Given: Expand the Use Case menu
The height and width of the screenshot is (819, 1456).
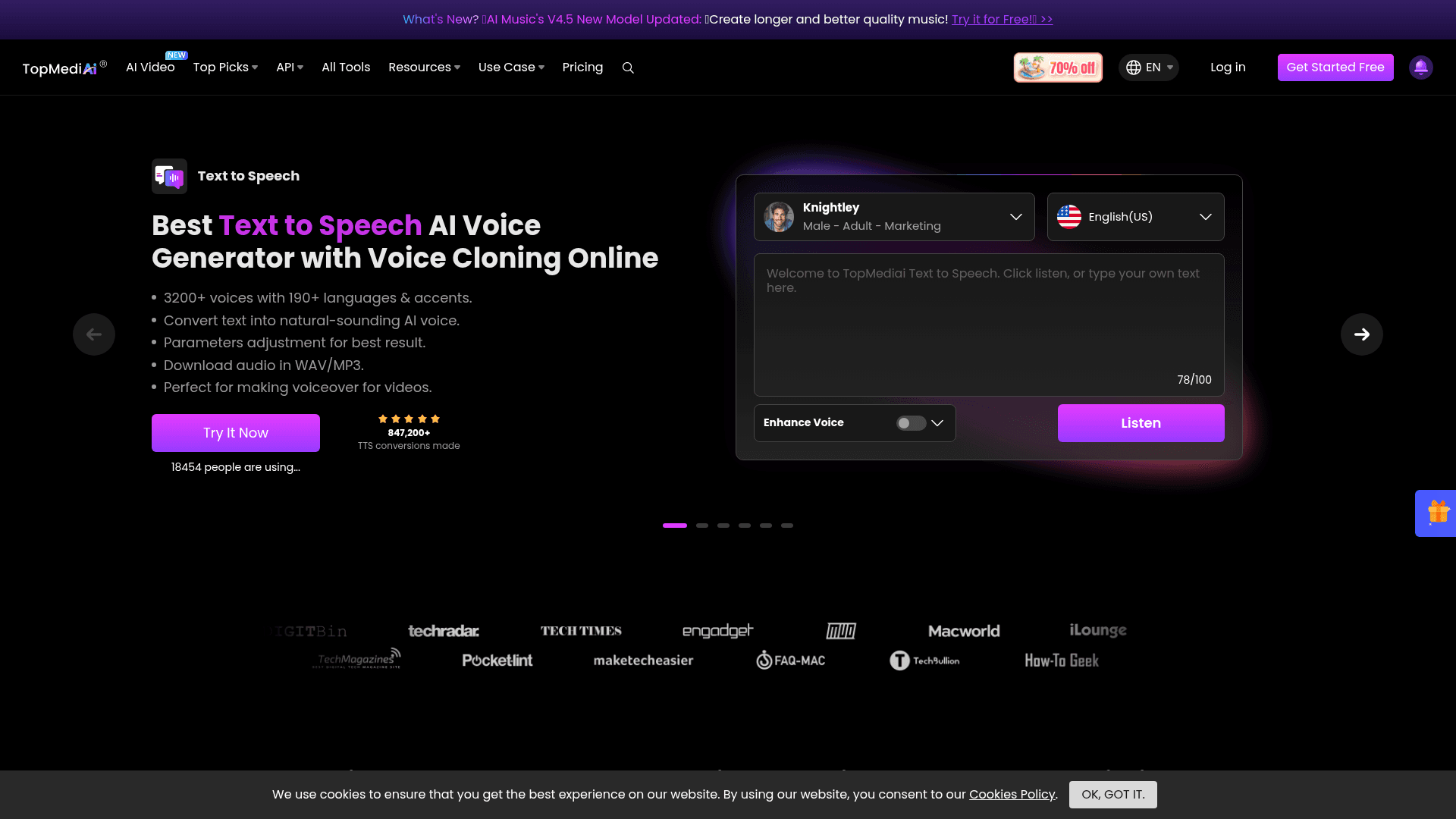Looking at the screenshot, I should 511,67.
